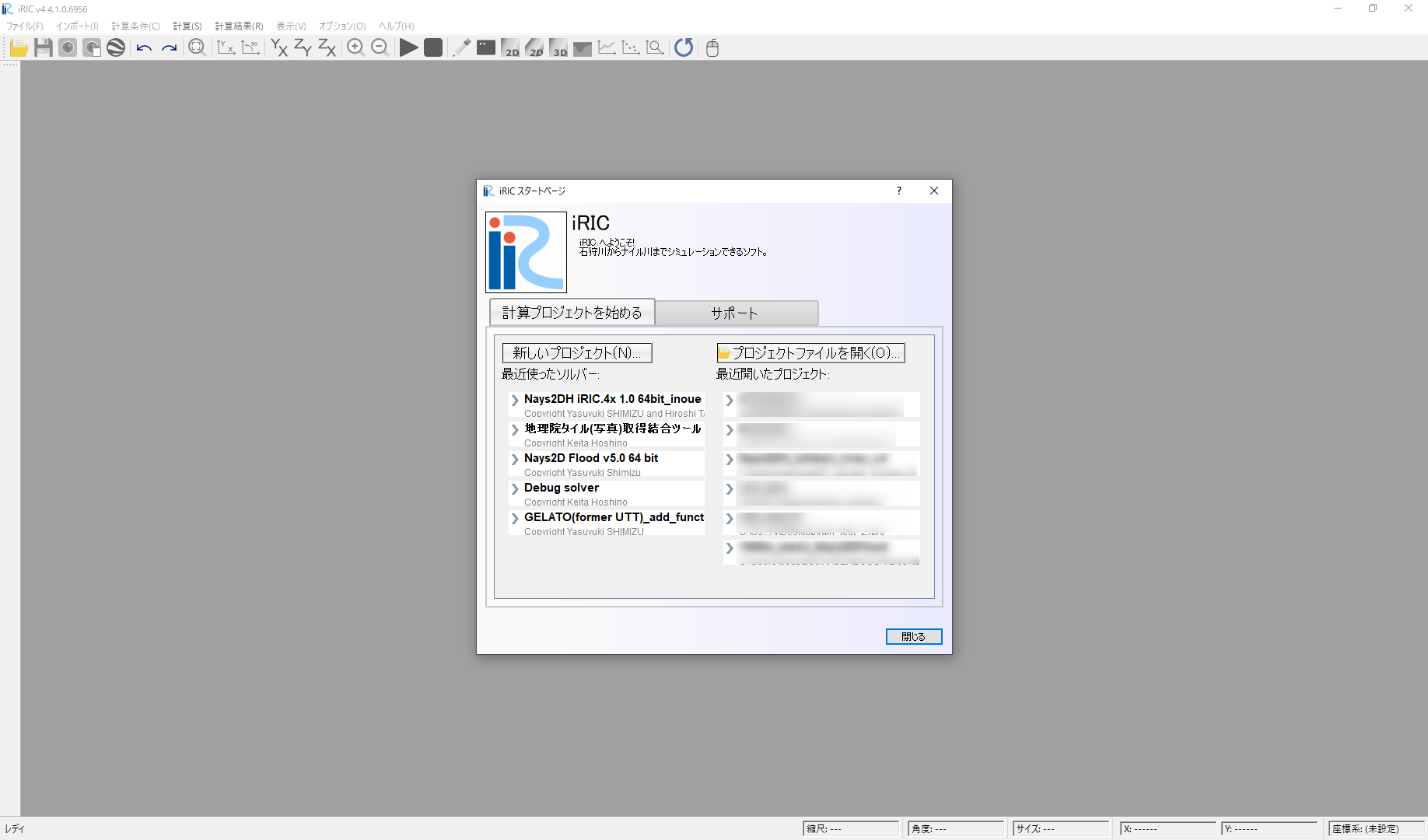Viewport: 1428px width, 840px height.
Task: Click the mouse hint icon
Action: [x=712, y=47]
